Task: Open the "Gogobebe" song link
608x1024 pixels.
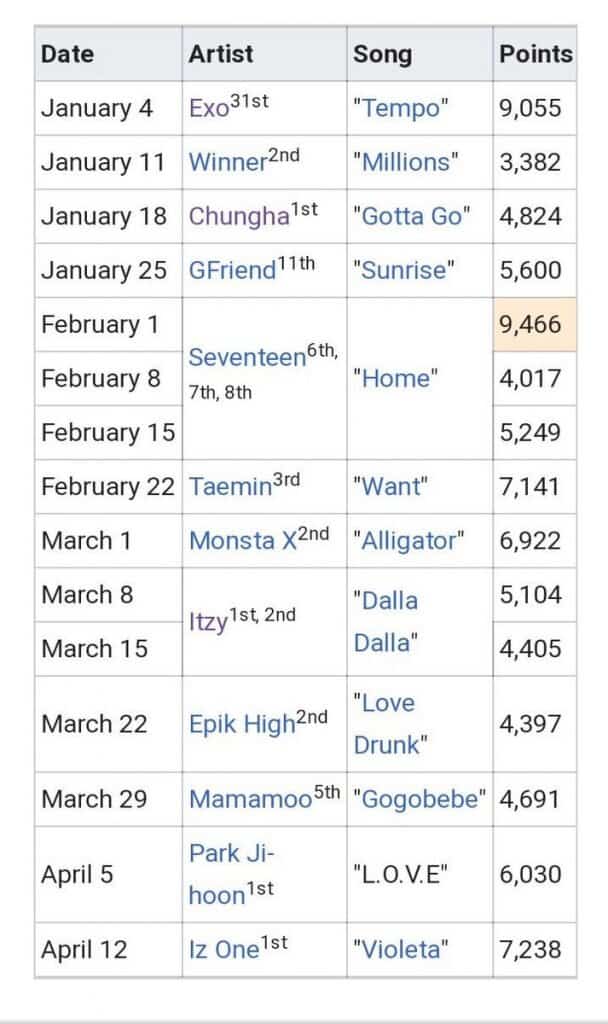Action: click(420, 800)
